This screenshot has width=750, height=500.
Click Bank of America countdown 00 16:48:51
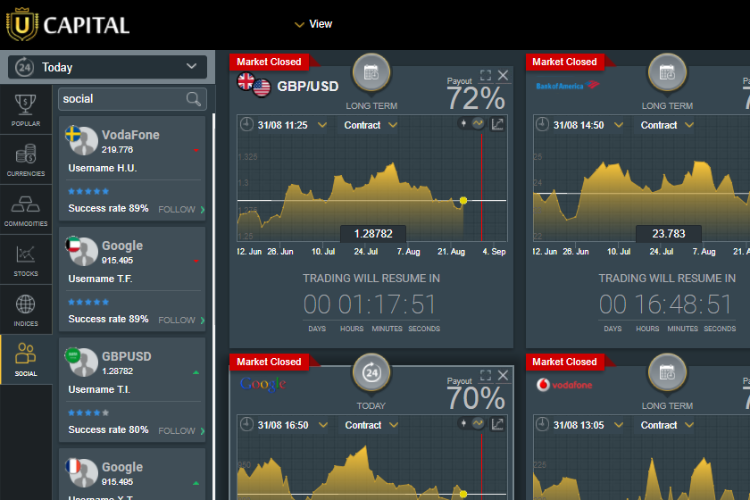pos(666,304)
